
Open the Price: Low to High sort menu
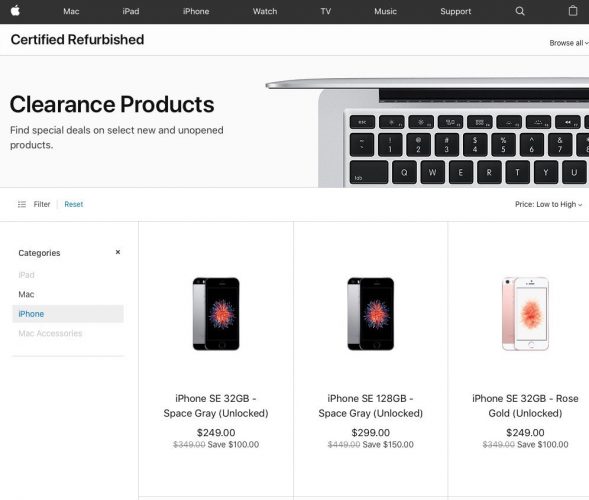[548, 204]
